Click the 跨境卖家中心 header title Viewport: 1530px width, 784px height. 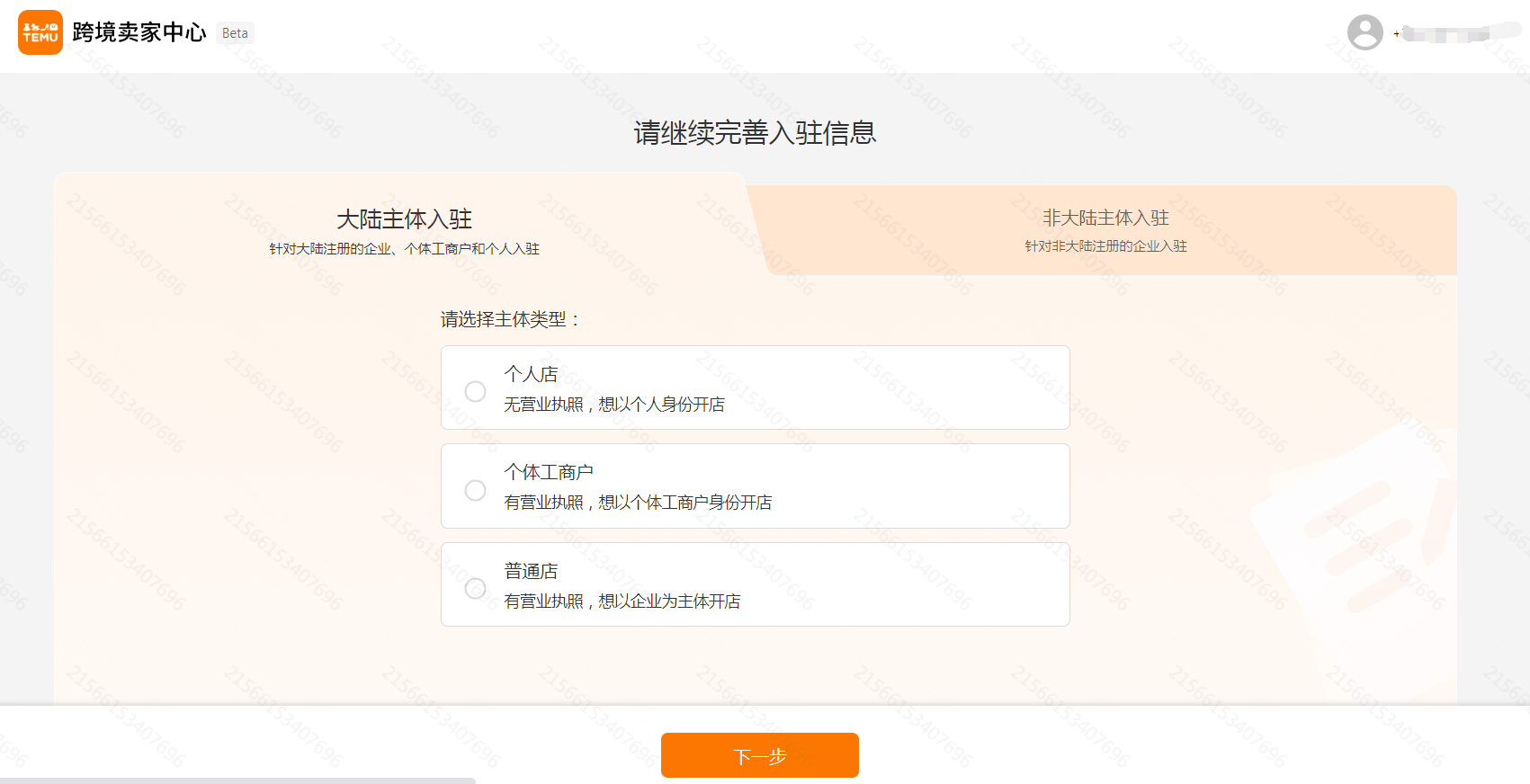coord(139,32)
